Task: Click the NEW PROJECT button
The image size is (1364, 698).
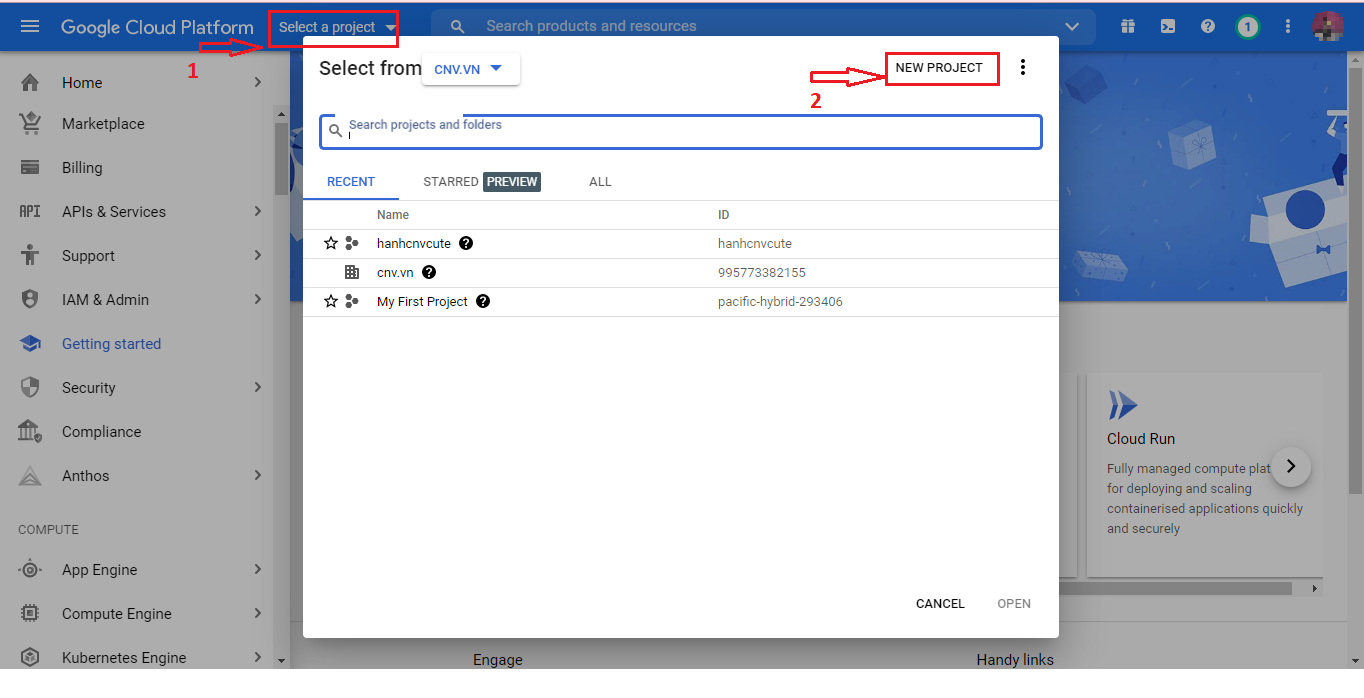Action: pyautogui.click(x=939, y=68)
